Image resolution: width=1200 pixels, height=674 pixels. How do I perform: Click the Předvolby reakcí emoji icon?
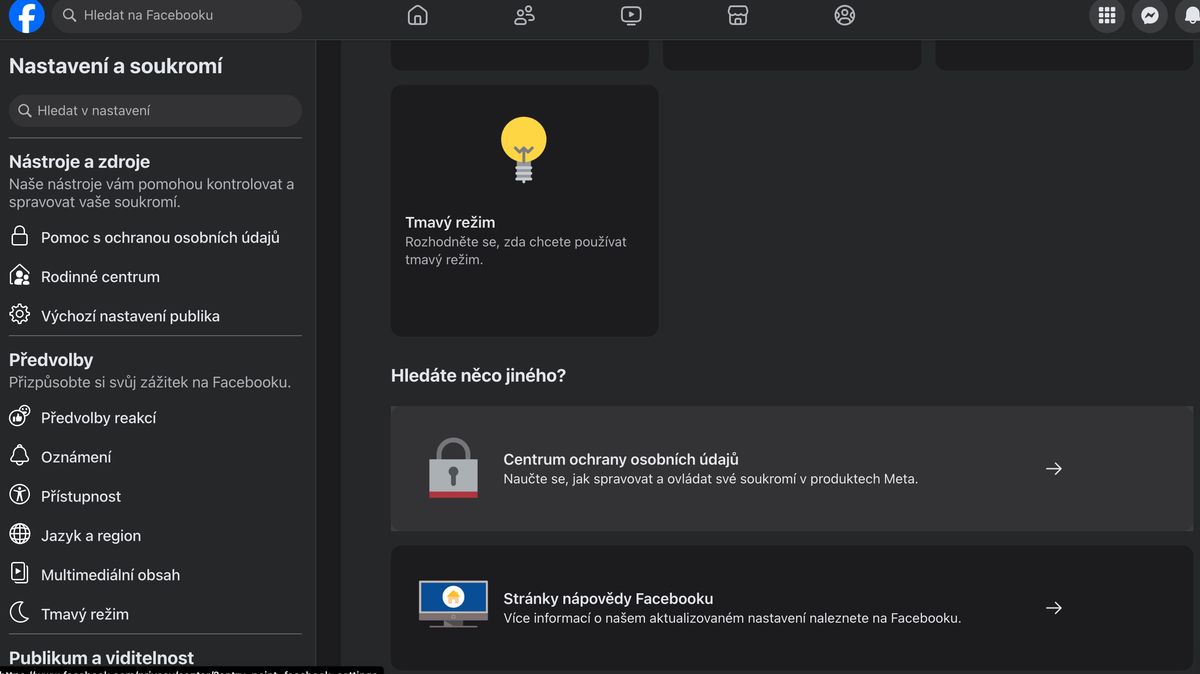20,417
